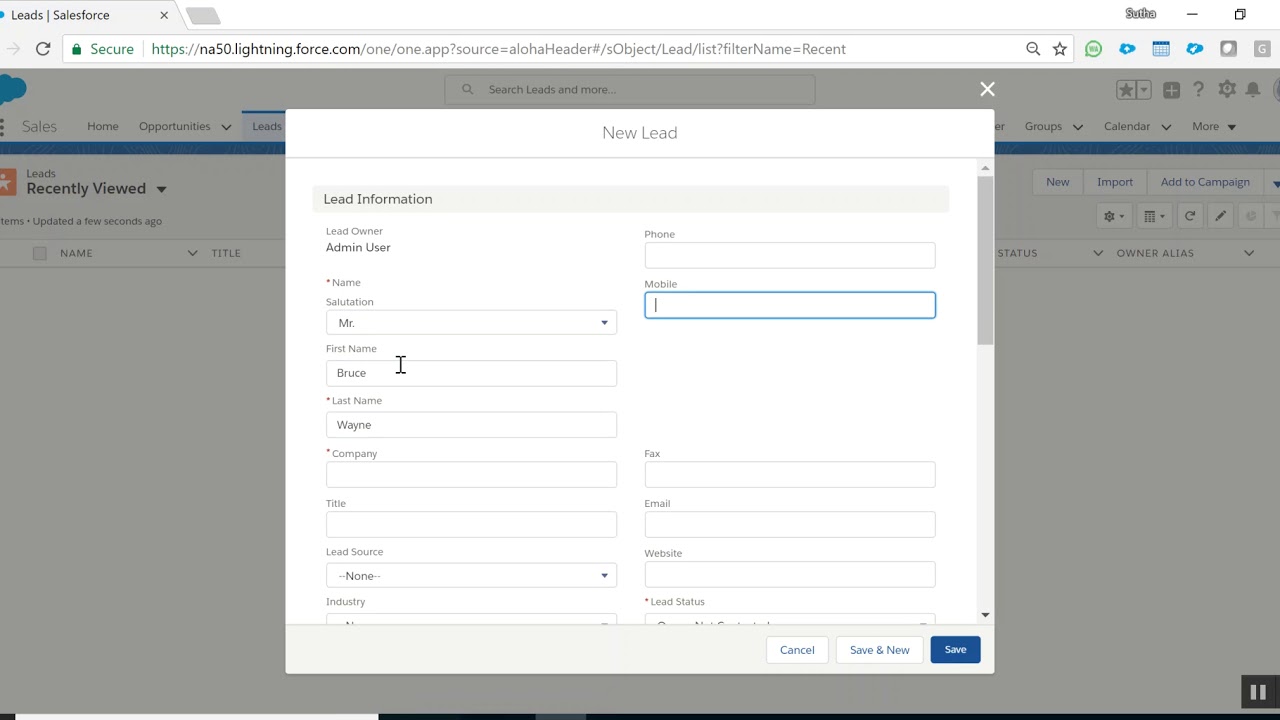Show the charts pie icon
Viewport: 1280px width, 720px height.
tap(1250, 216)
